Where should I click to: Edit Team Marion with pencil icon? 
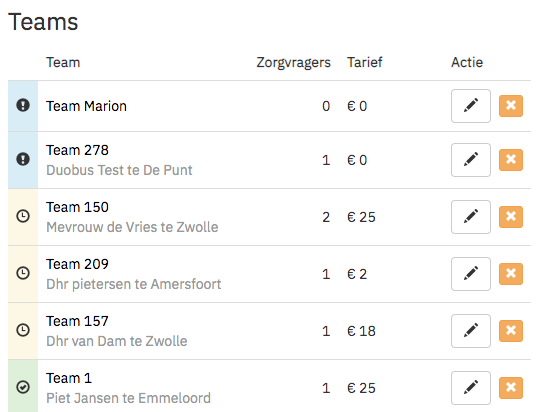pyautogui.click(x=471, y=106)
